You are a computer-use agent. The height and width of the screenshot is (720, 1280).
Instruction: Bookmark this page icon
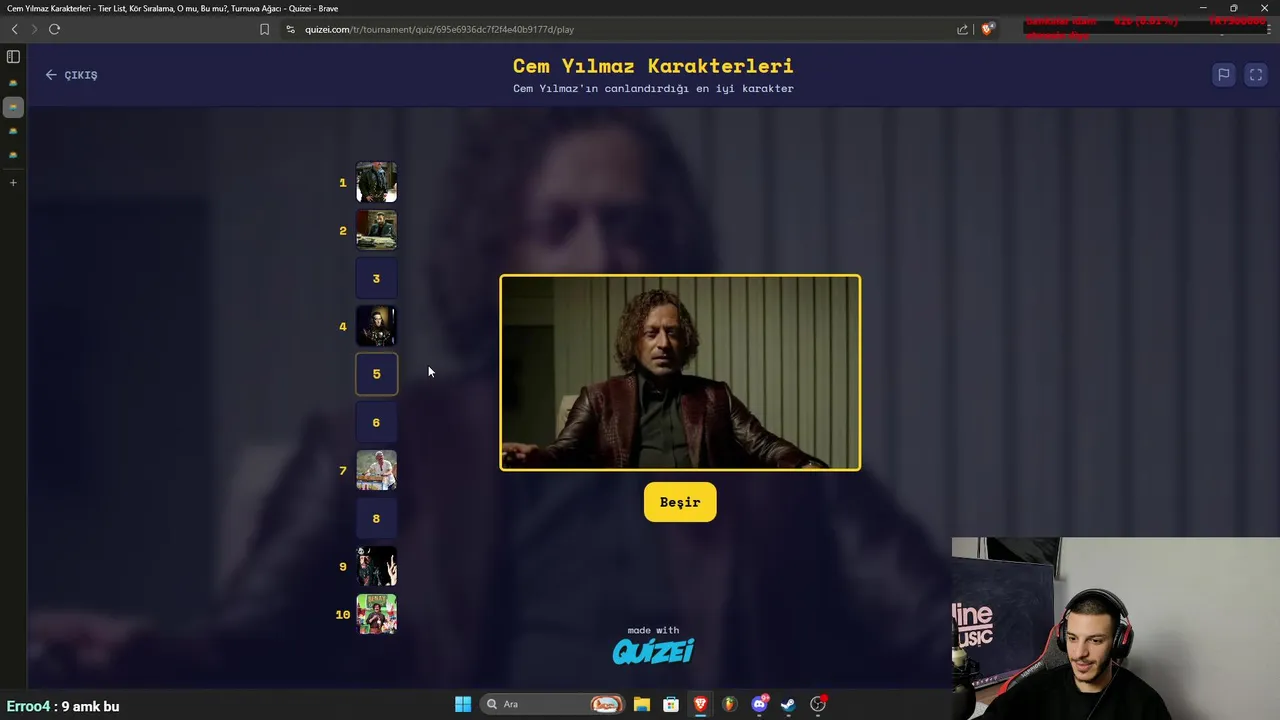264,29
